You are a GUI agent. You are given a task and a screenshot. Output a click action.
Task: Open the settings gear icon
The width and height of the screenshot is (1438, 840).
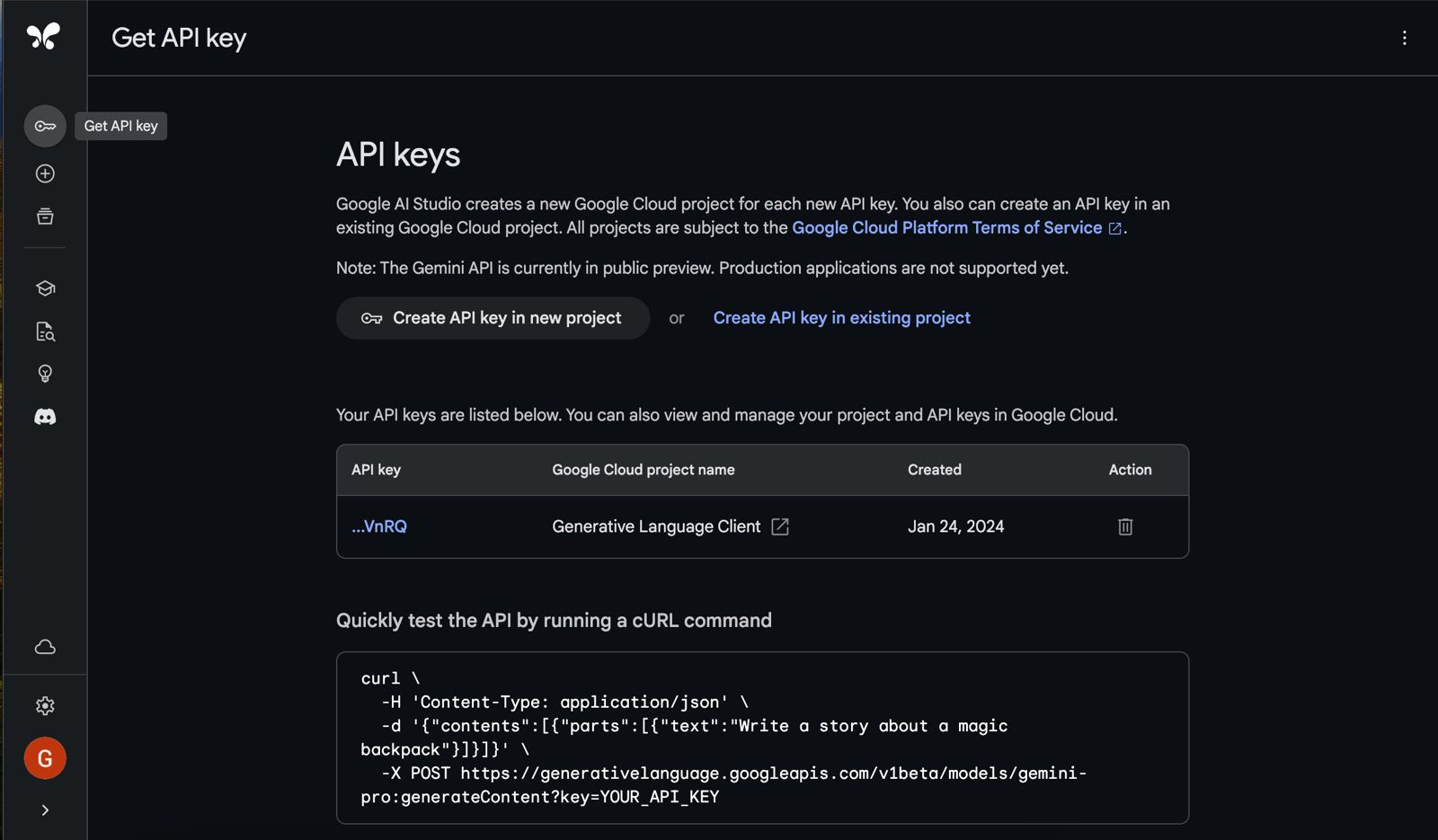click(45, 706)
